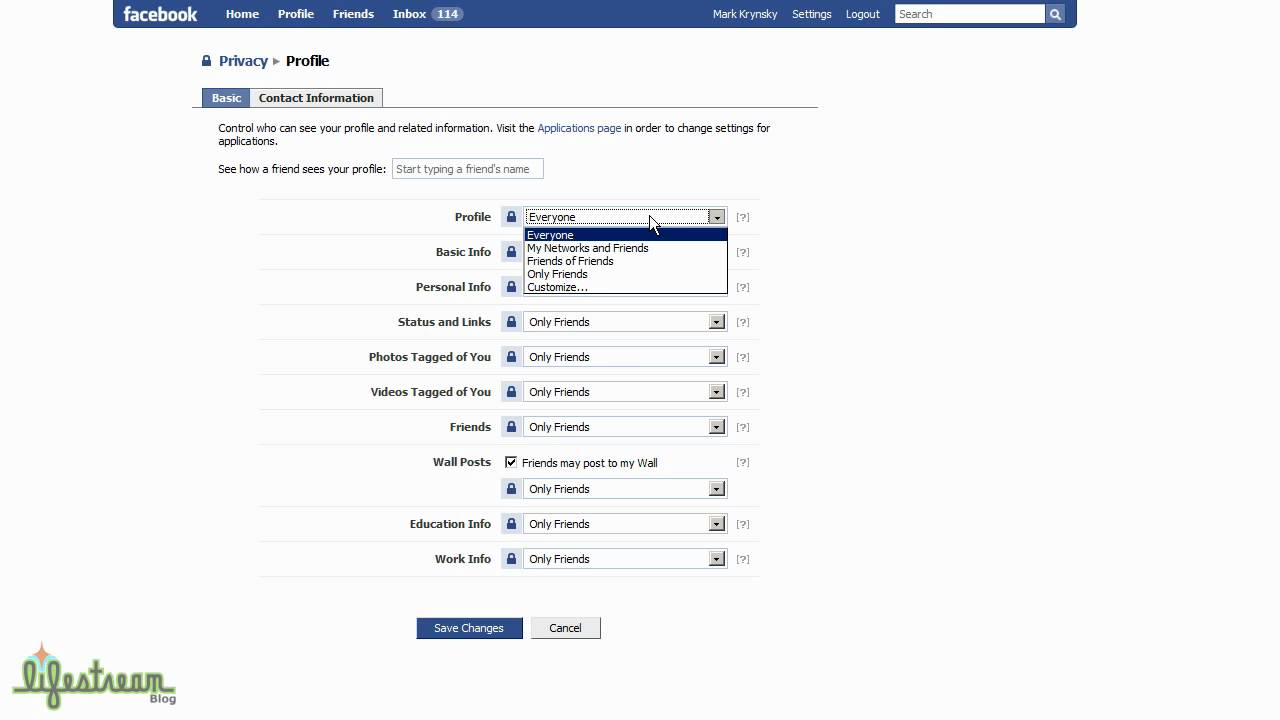The width and height of the screenshot is (1280, 720).
Task: Open Friends link in top navigation
Action: pyautogui.click(x=353, y=14)
